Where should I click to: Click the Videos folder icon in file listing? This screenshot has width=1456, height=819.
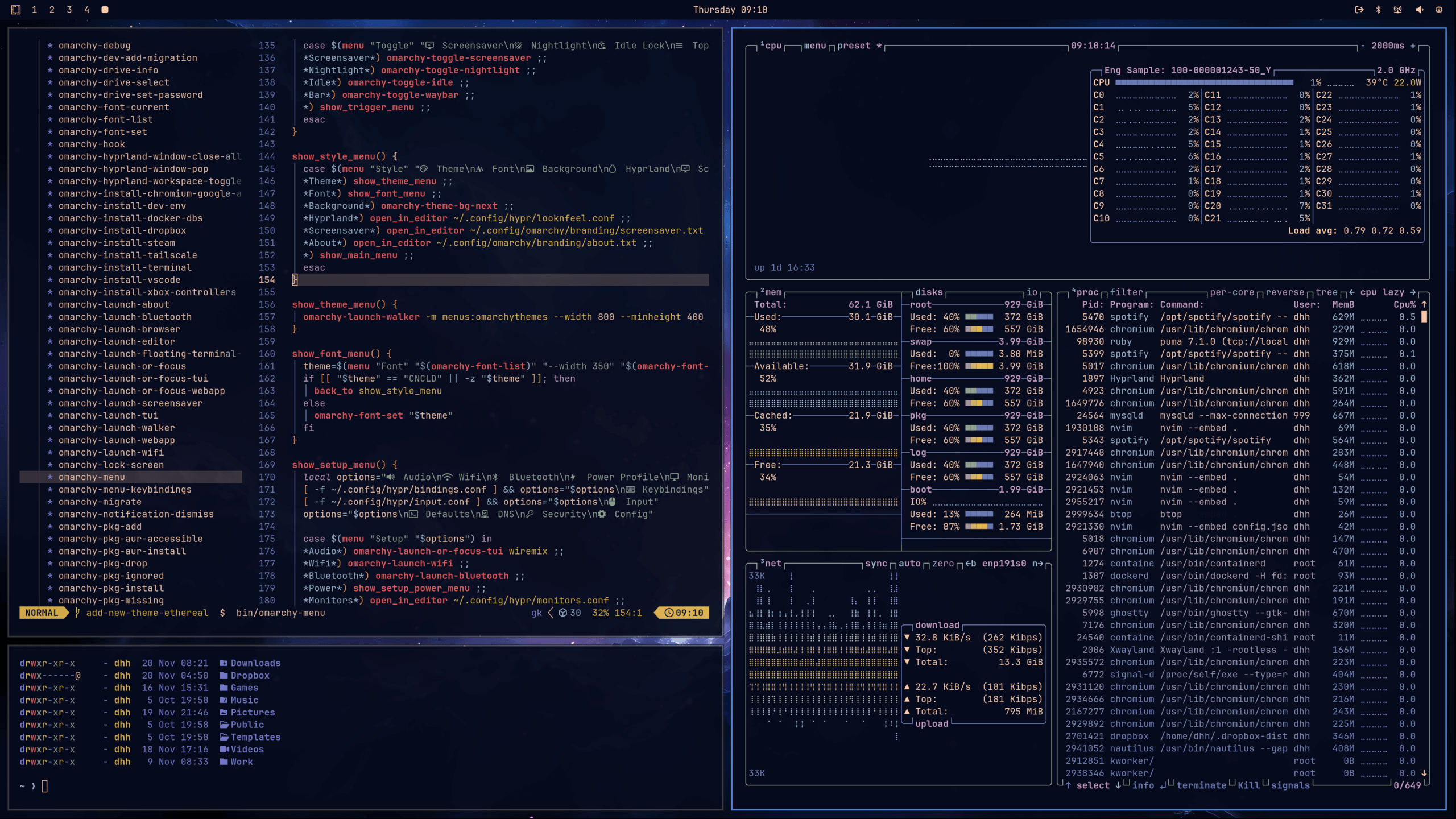point(224,750)
